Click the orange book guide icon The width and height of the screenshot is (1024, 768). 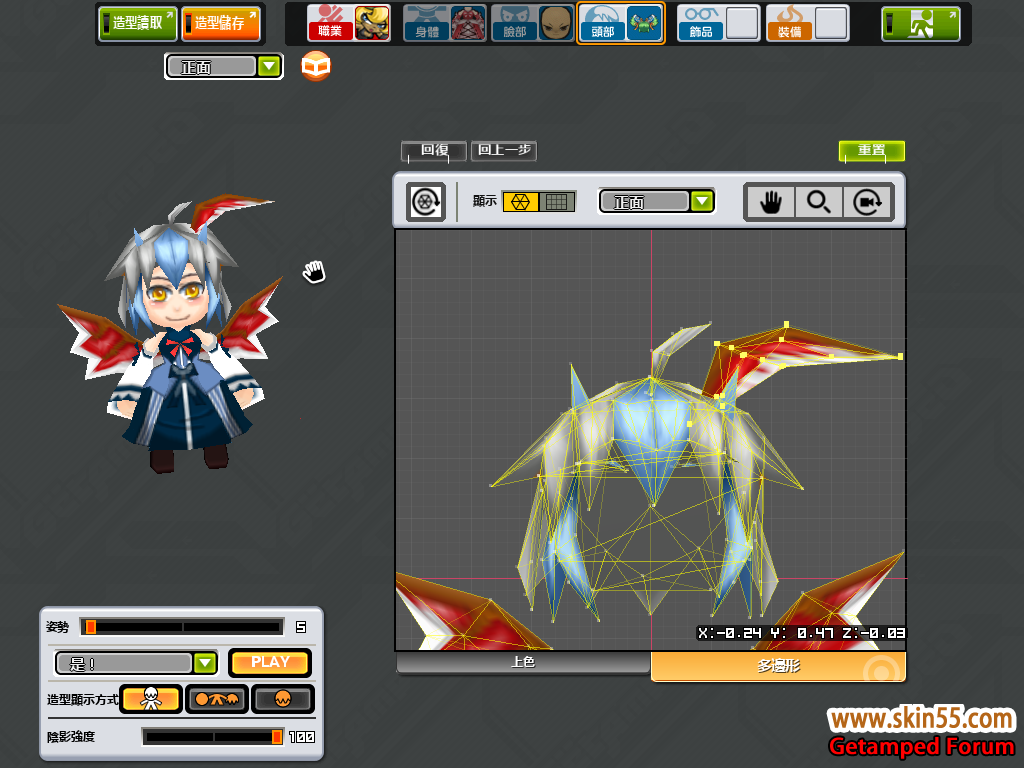(316, 66)
